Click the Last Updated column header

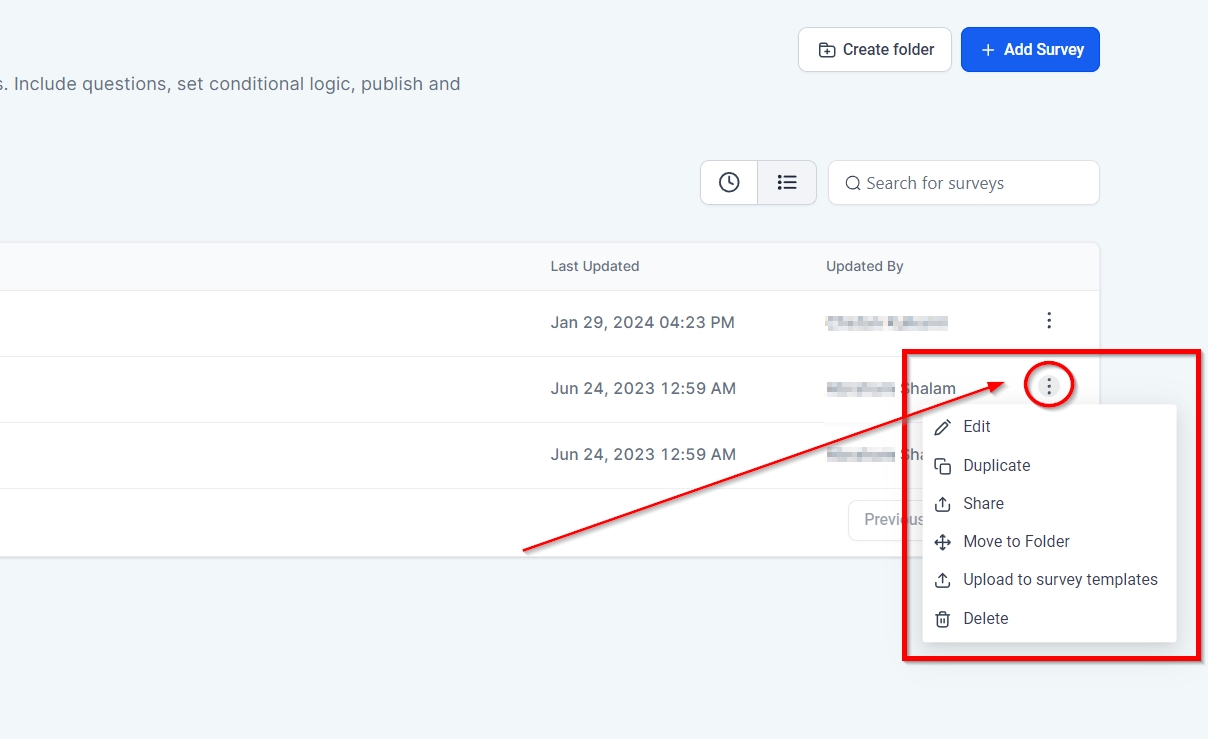(594, 266)
